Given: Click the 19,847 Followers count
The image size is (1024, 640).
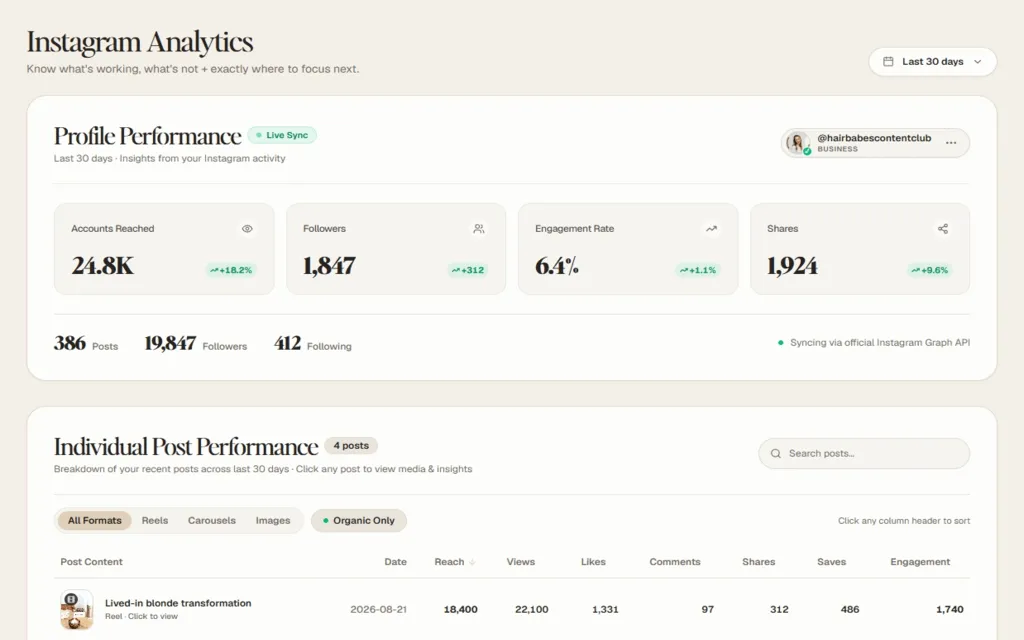Looking at the screenshot, I should coord(196,344).
